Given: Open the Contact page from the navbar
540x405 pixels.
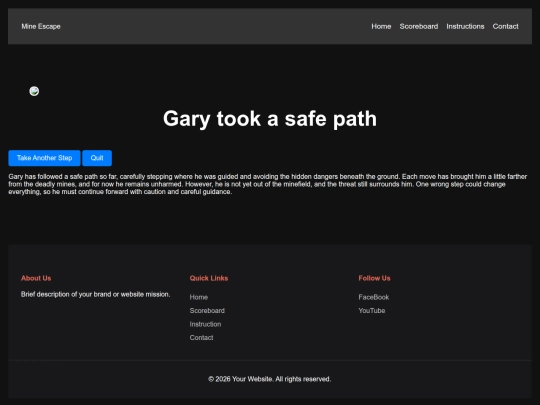Looking at the screenshot, I should (x=505, y=27).
